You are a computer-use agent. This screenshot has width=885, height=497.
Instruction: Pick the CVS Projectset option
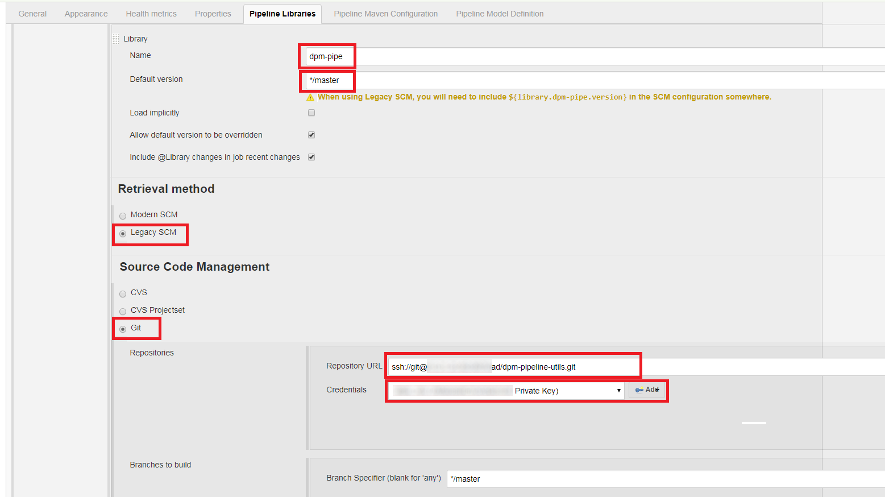click(x=123, y=310)
